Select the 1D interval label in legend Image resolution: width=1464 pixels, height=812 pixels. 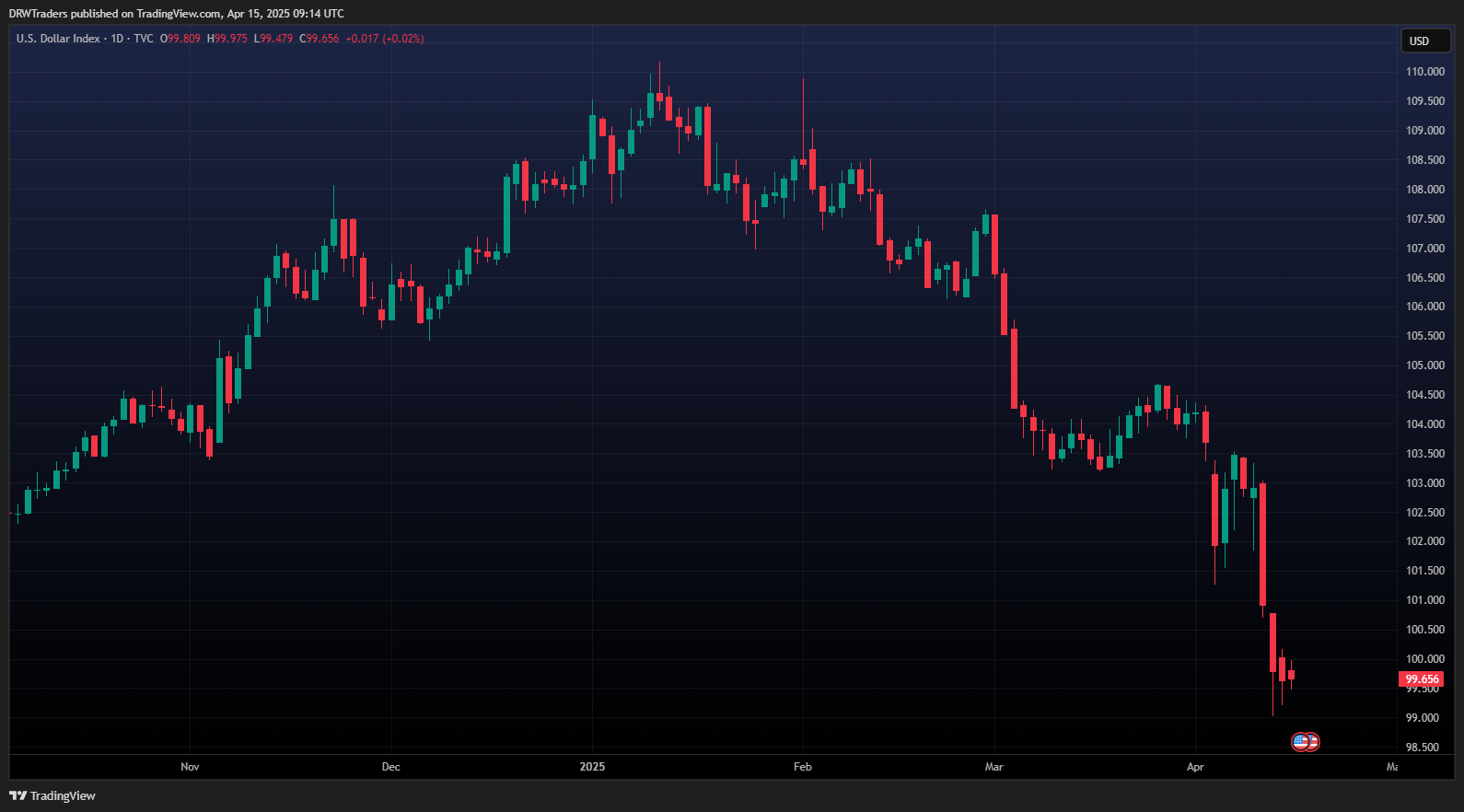[117, 39]
